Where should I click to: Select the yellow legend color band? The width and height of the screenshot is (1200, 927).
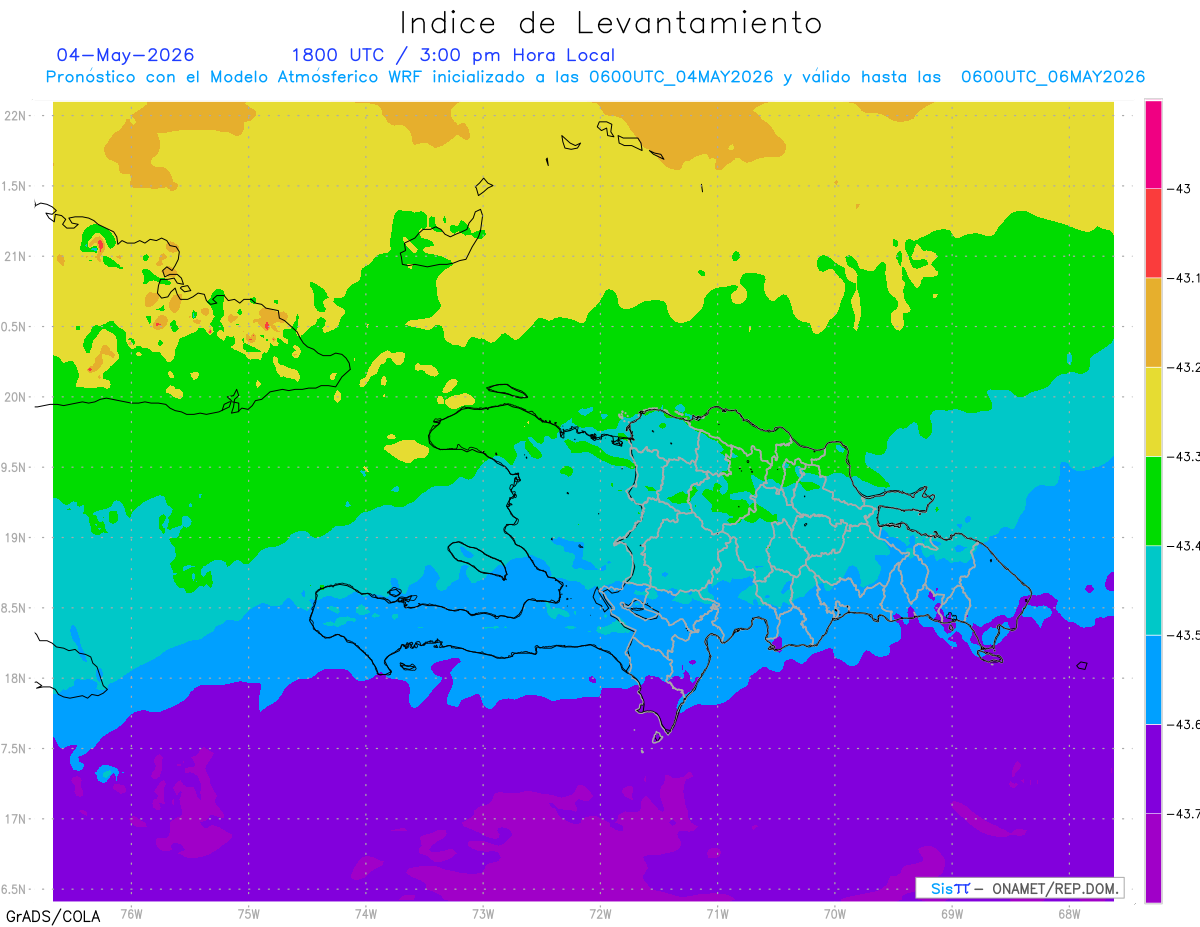[1153, 411]
